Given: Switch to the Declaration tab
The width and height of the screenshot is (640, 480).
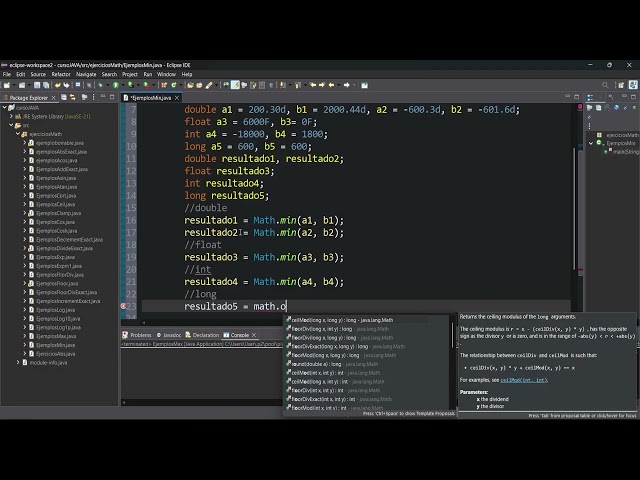Looking at the screenshot, I should tap(202, 335).
